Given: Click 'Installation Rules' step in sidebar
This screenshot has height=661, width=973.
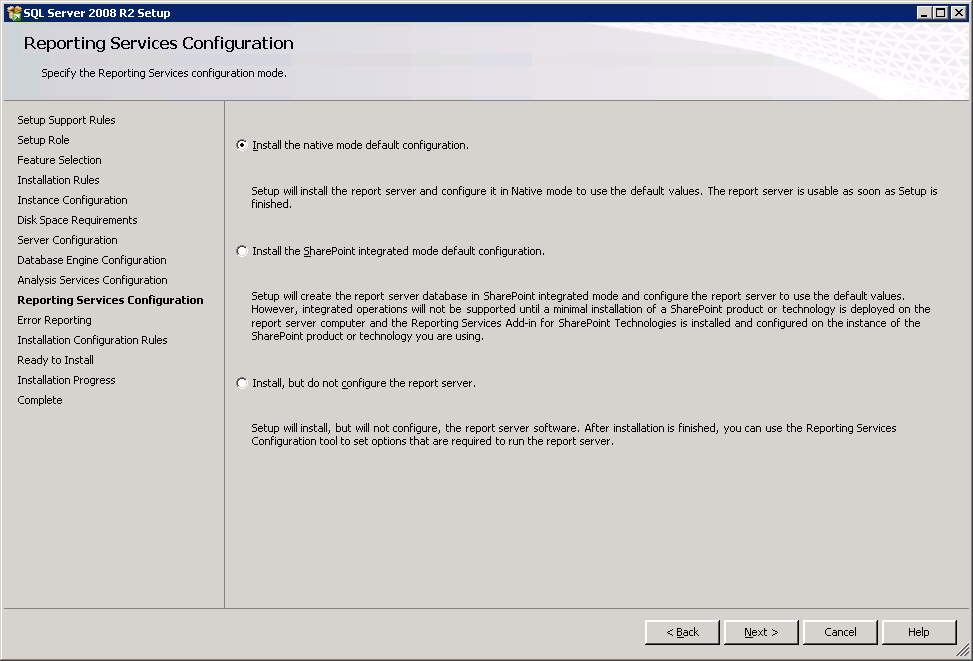Looking at the screenshot, I should (58, 180).
